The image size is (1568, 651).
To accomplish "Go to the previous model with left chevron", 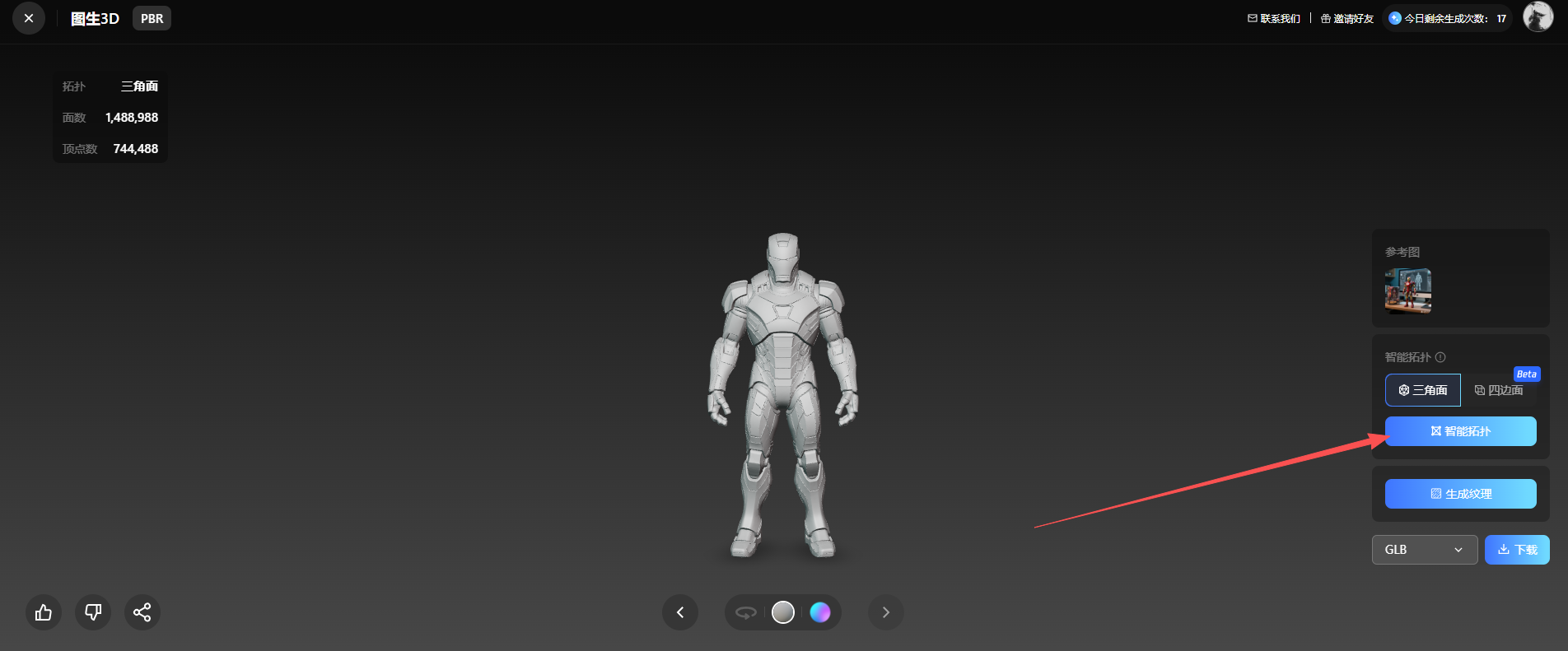I will (x=680, y=612).
